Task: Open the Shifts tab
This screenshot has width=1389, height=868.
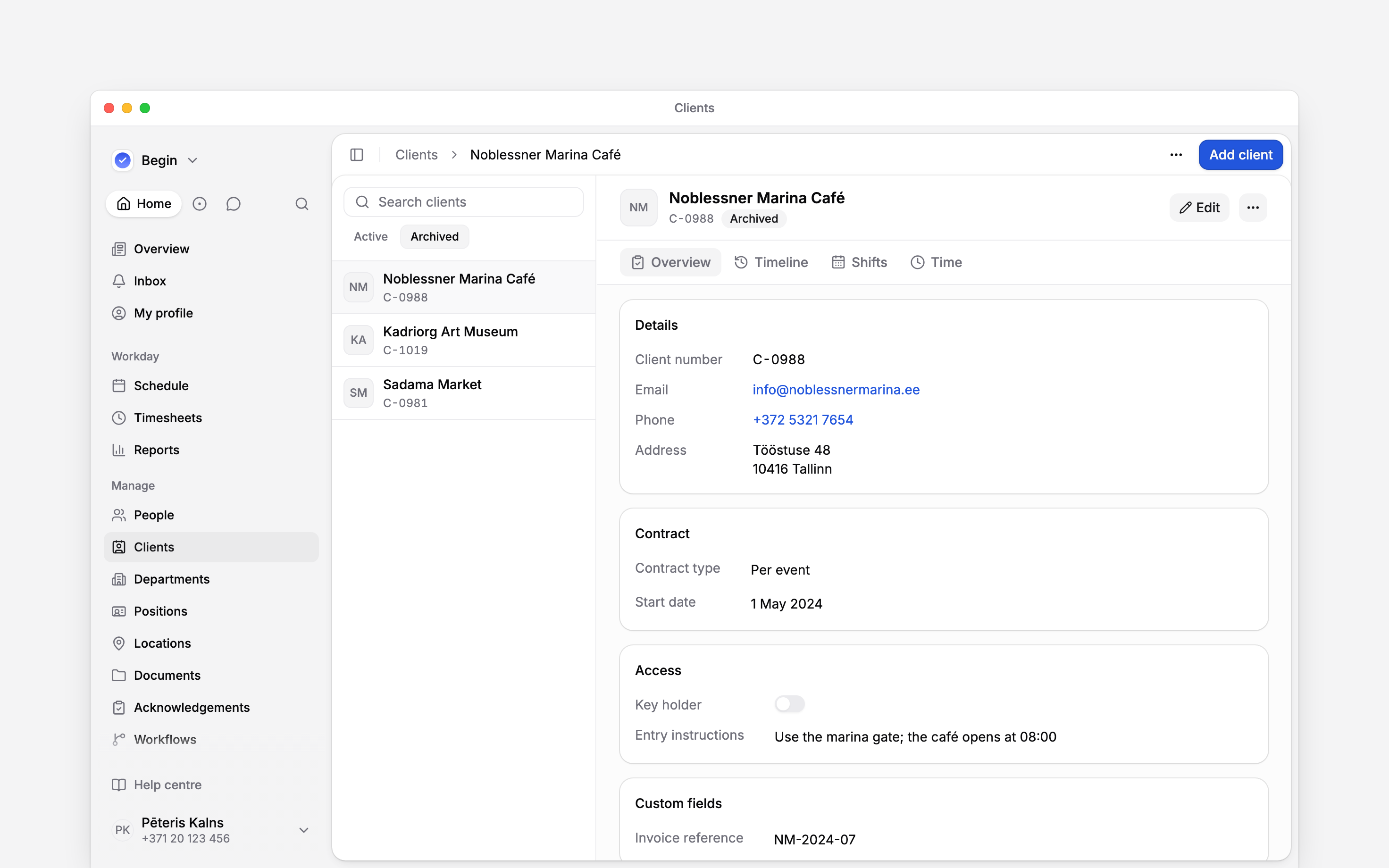Action: tap(859, 262)
